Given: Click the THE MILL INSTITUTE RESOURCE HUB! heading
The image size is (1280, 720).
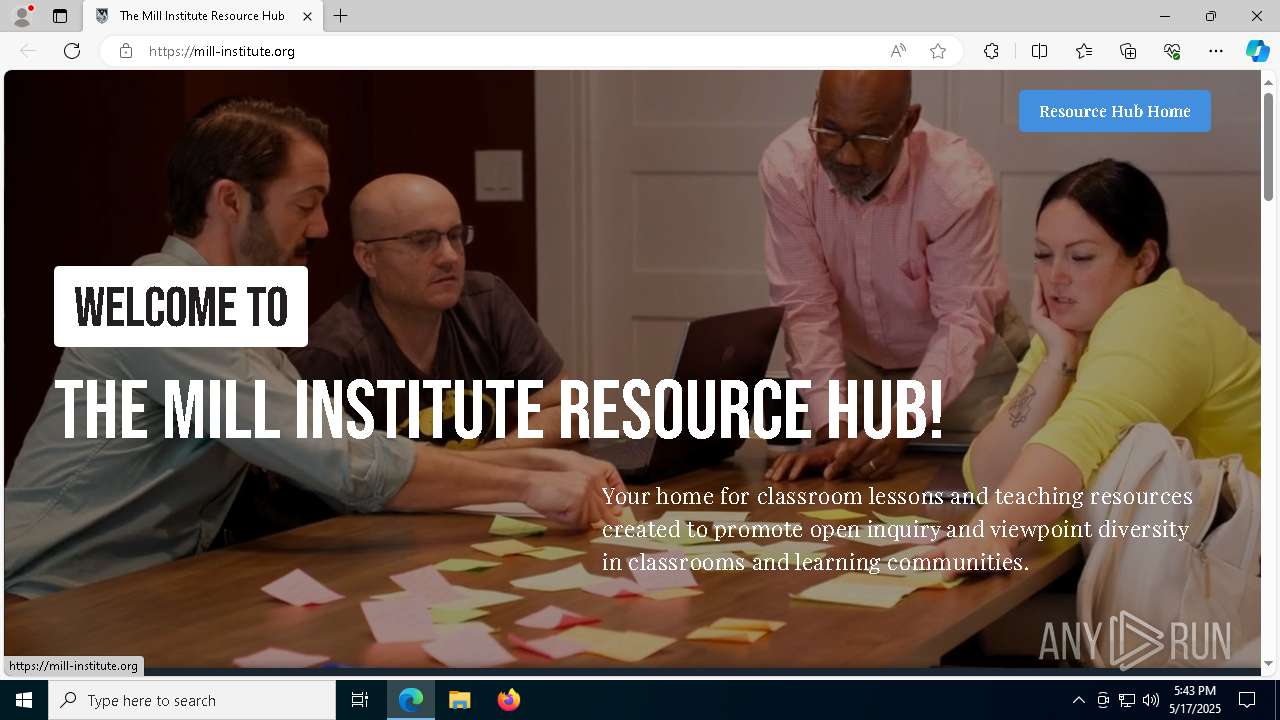Looking at the screenshot, I should point(499,410).
